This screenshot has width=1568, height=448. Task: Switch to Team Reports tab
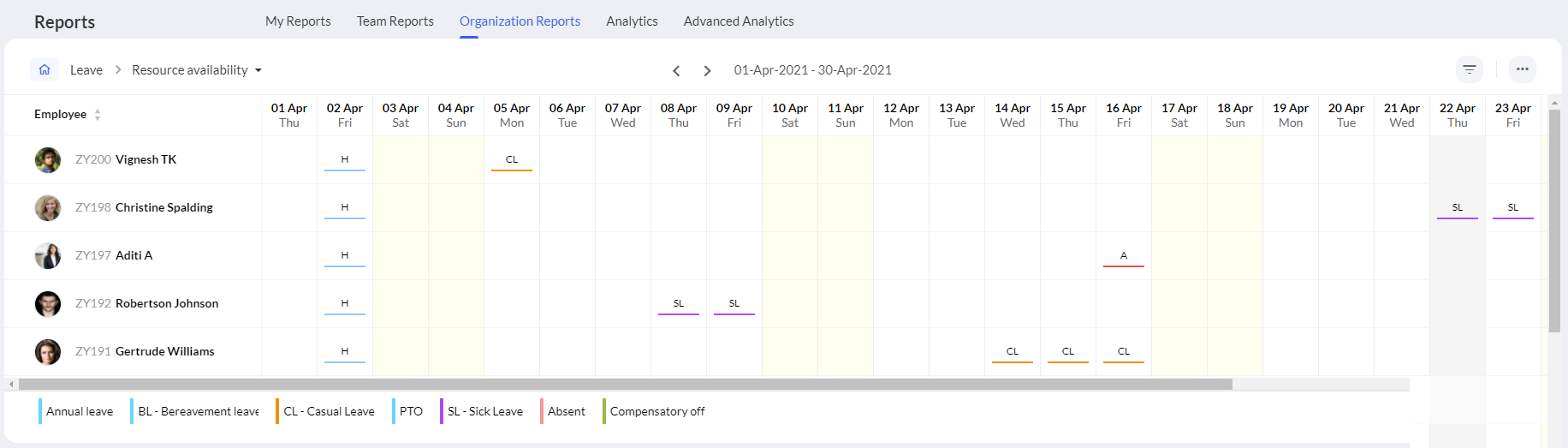pos(395,21)
